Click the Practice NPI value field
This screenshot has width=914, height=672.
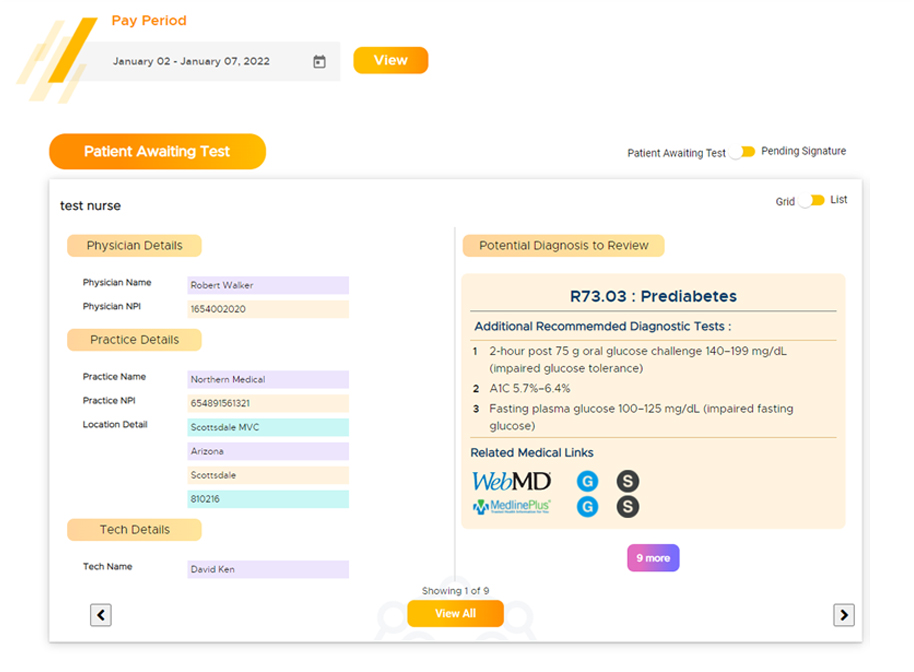[x=268, y=403]
